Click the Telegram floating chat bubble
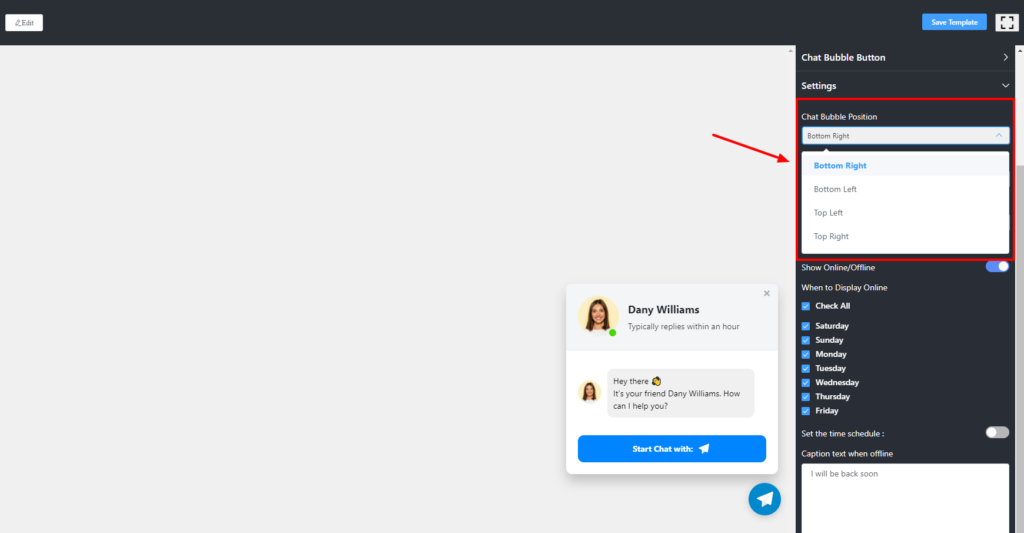Viewport: 1024px width, 533px height. click(x=765, y=499)
